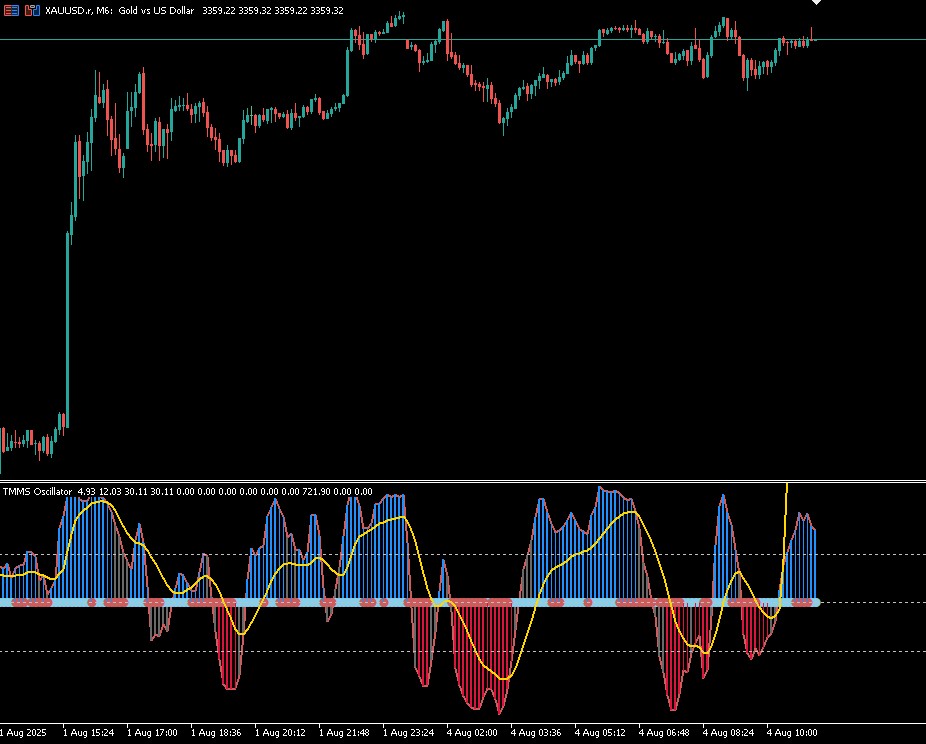
Task: Click the 4 Aug 06:48 time label
Action: pos(664,733)
